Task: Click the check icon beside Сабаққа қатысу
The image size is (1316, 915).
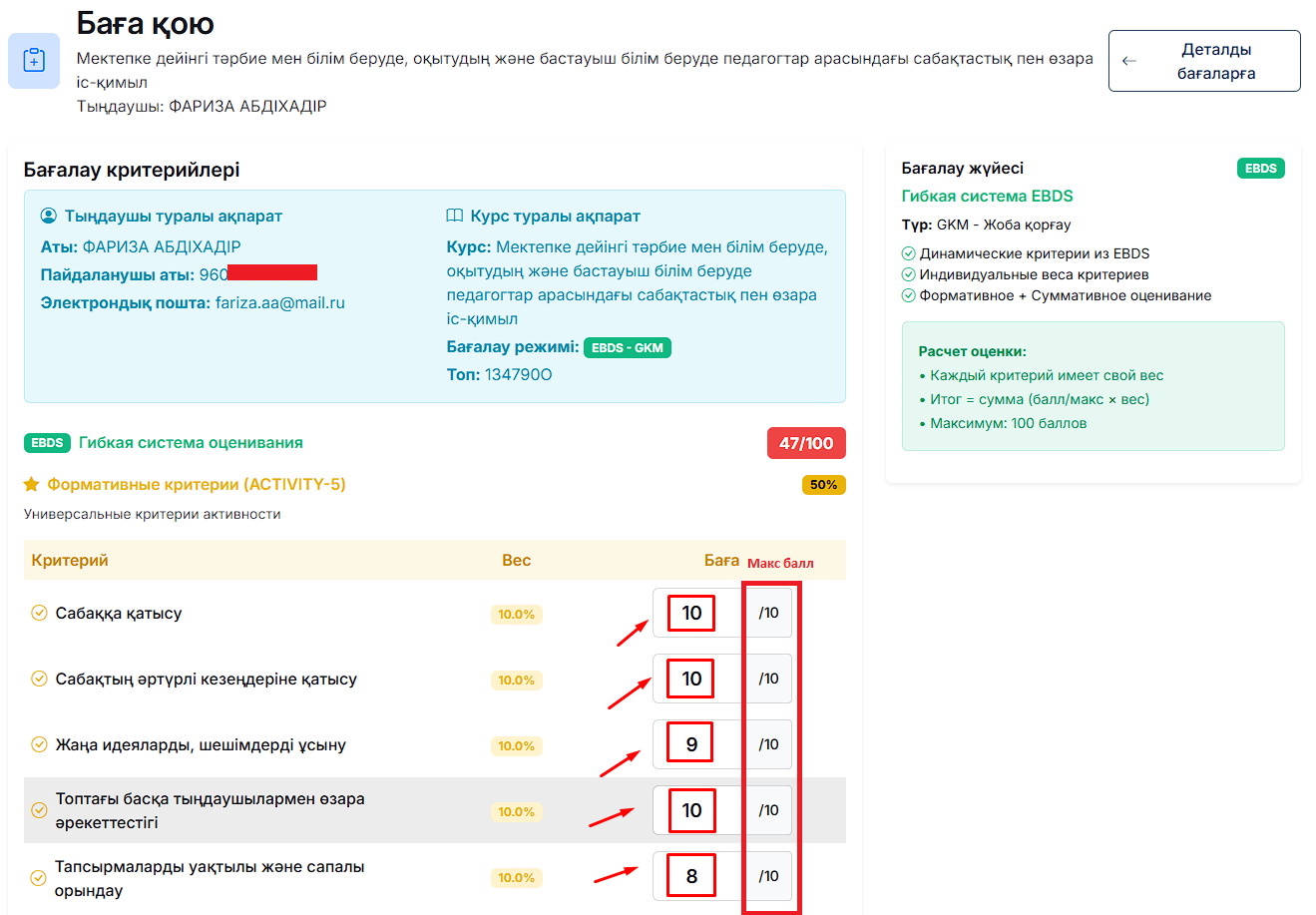Action: point(39,613)
